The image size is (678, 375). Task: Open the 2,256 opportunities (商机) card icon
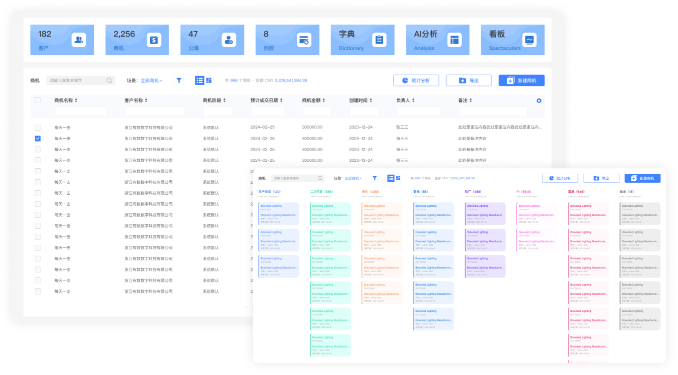(x=154, y=40)
